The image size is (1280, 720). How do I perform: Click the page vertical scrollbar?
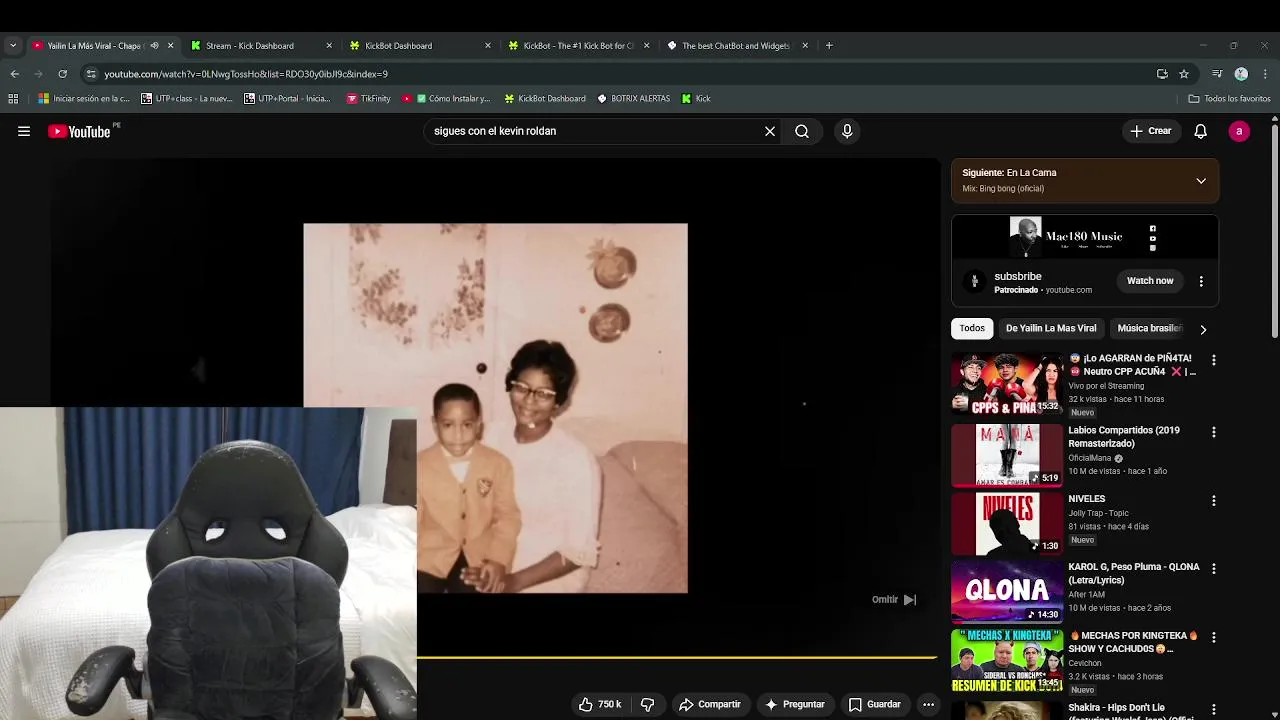1275,230
